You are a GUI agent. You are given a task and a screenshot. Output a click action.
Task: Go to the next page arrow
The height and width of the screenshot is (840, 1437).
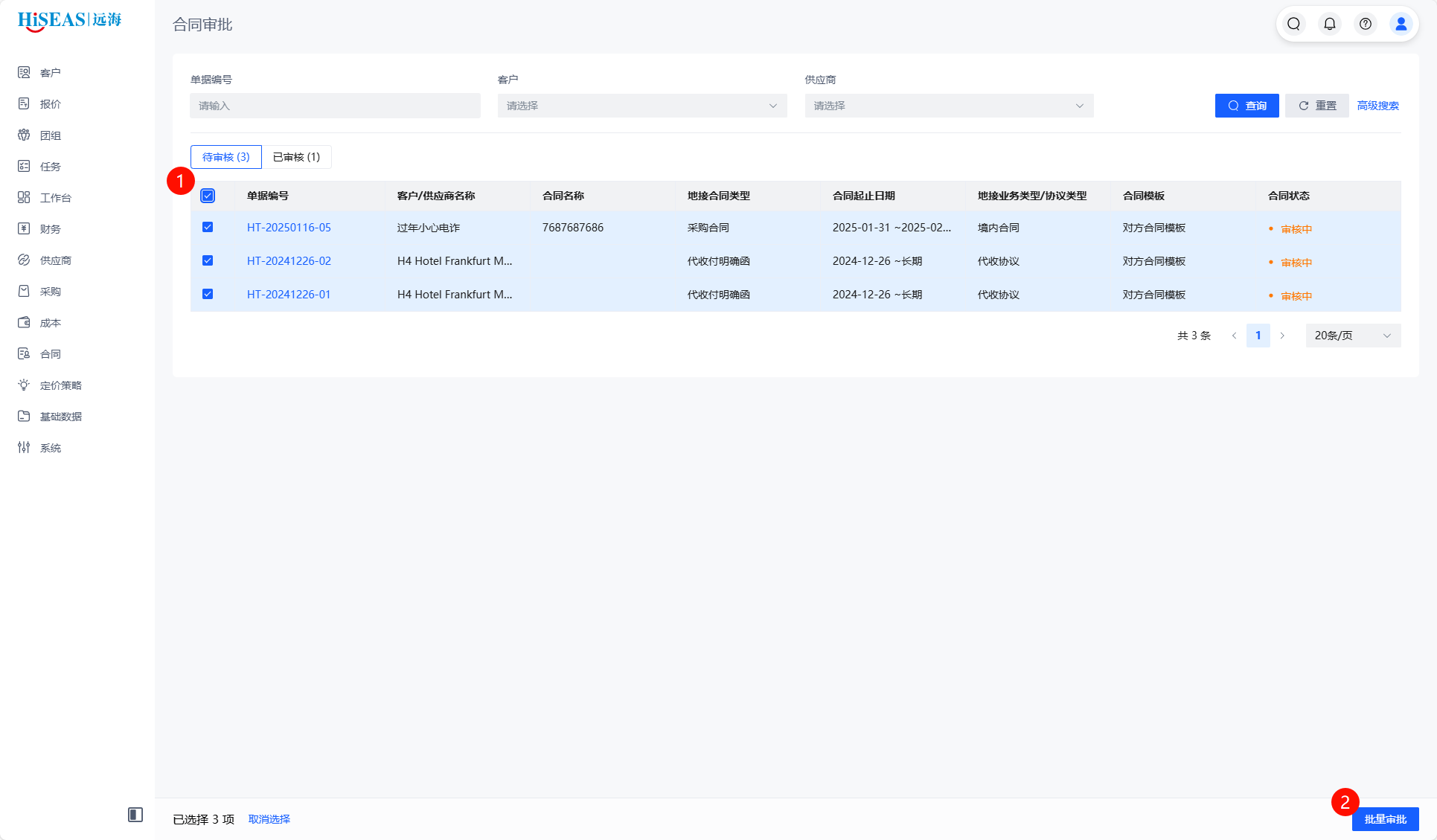(x=1282, y=336)
